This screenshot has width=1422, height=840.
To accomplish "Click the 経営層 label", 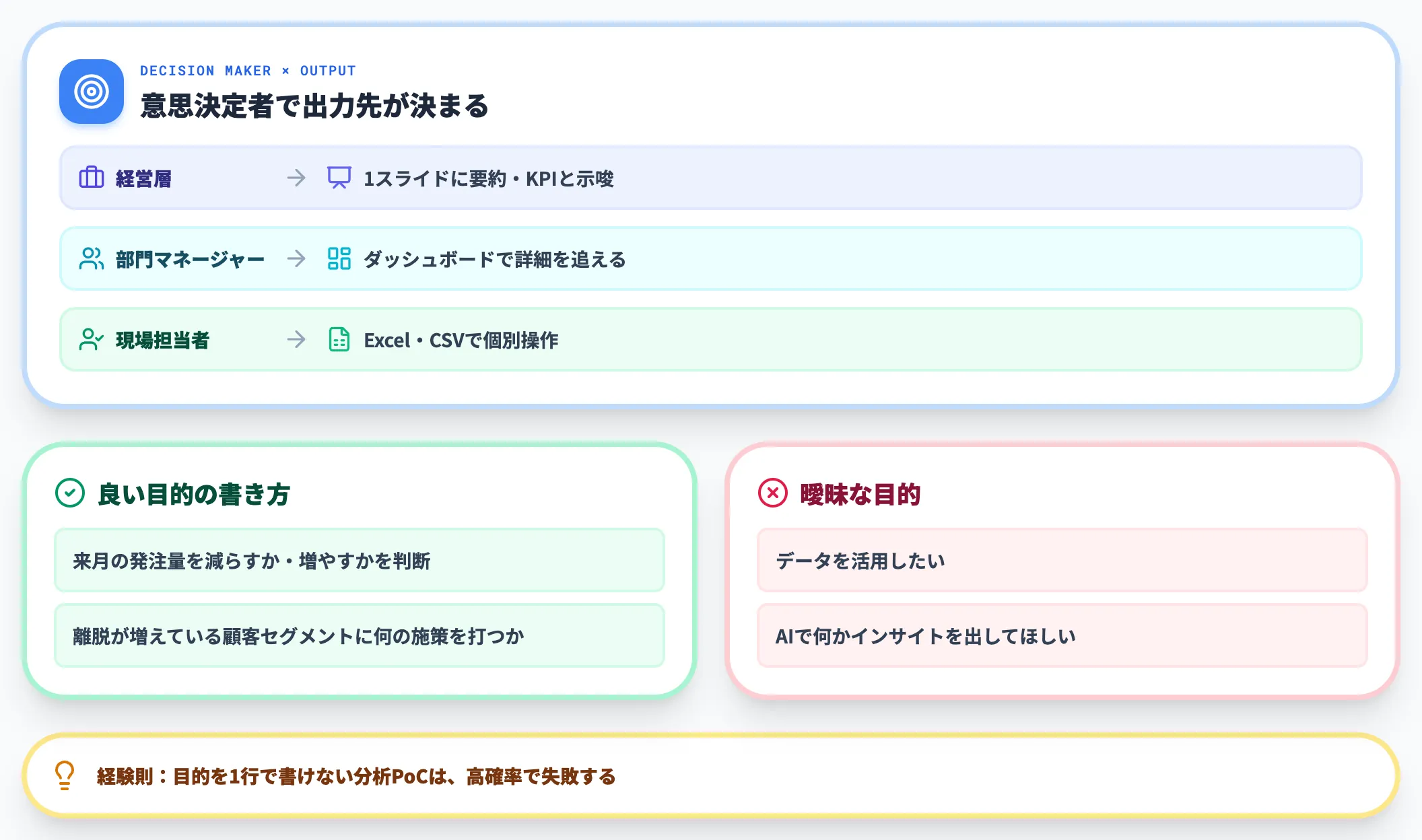I will (x=143, y=178).
